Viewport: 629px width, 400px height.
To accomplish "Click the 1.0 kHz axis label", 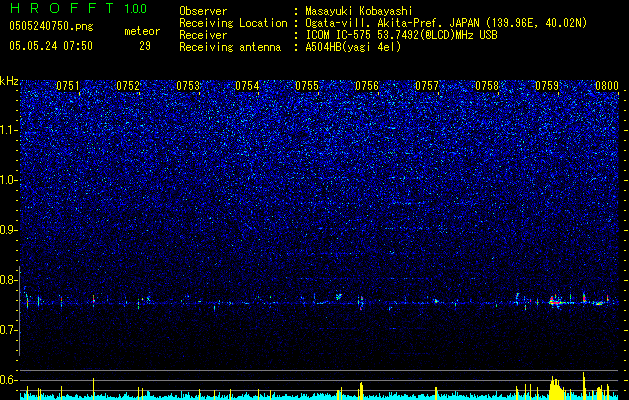I will (9, 180).
